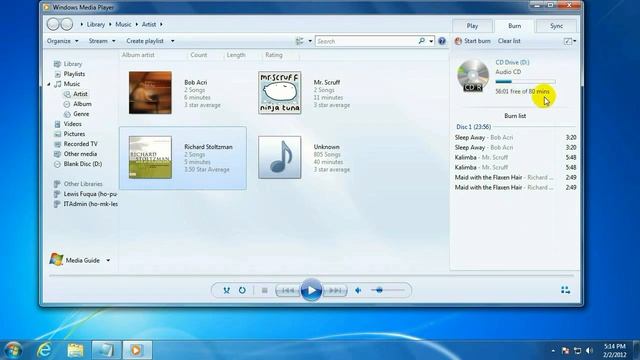Sort by the Album artist column

tap(138, 55)
